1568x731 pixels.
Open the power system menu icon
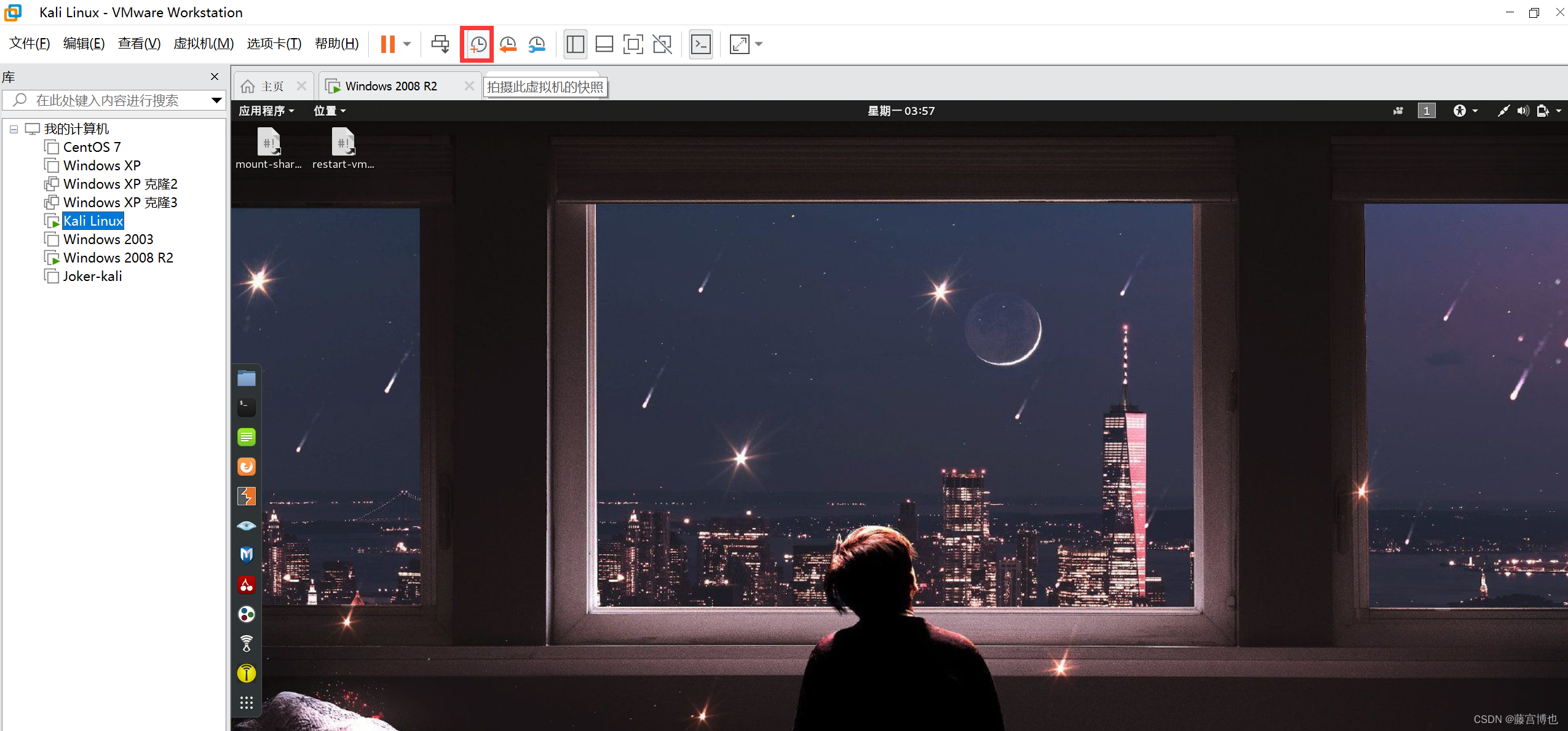[x=1549, y=111]
